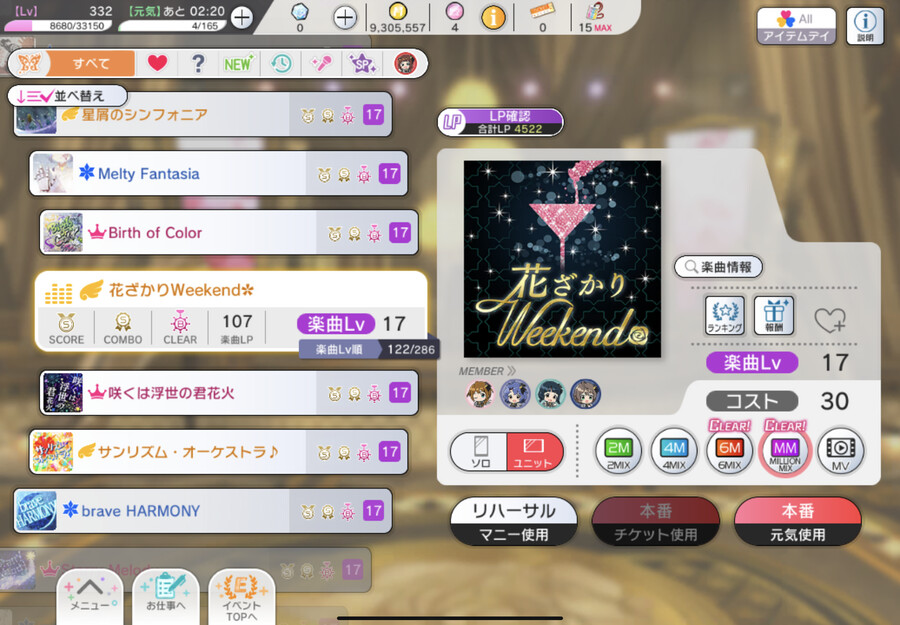Screen dimensions: 900x625
Task: Tap the 花ざかりWeekend title in the song list
Action: coord(181,290)
